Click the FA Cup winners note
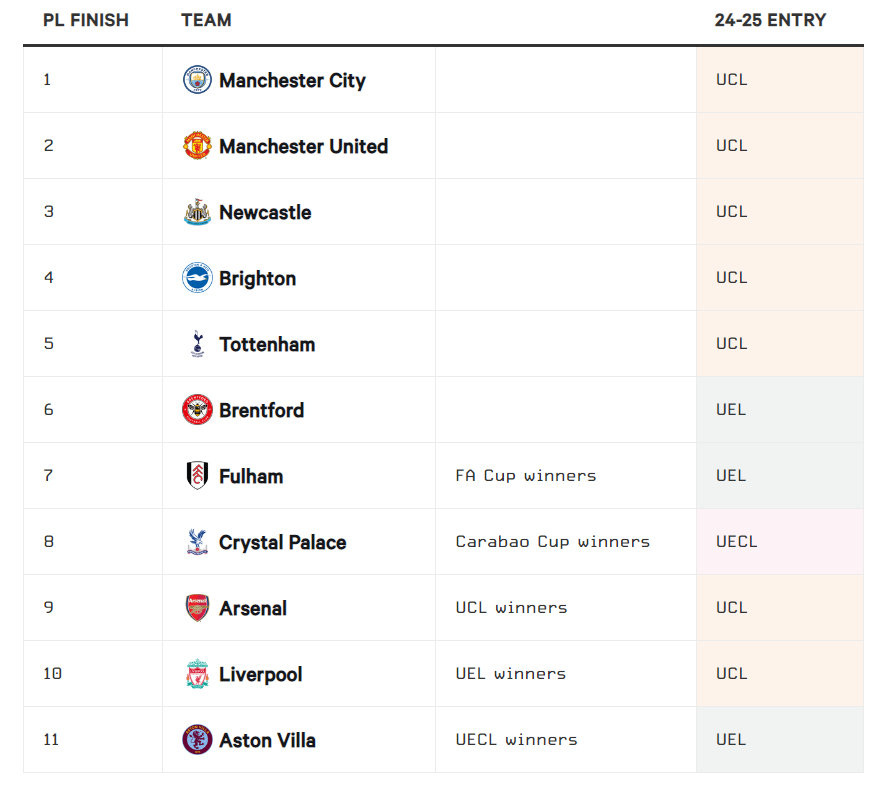Screen dimensions: 893x787 pyautogui.click(x=525, y=476)
